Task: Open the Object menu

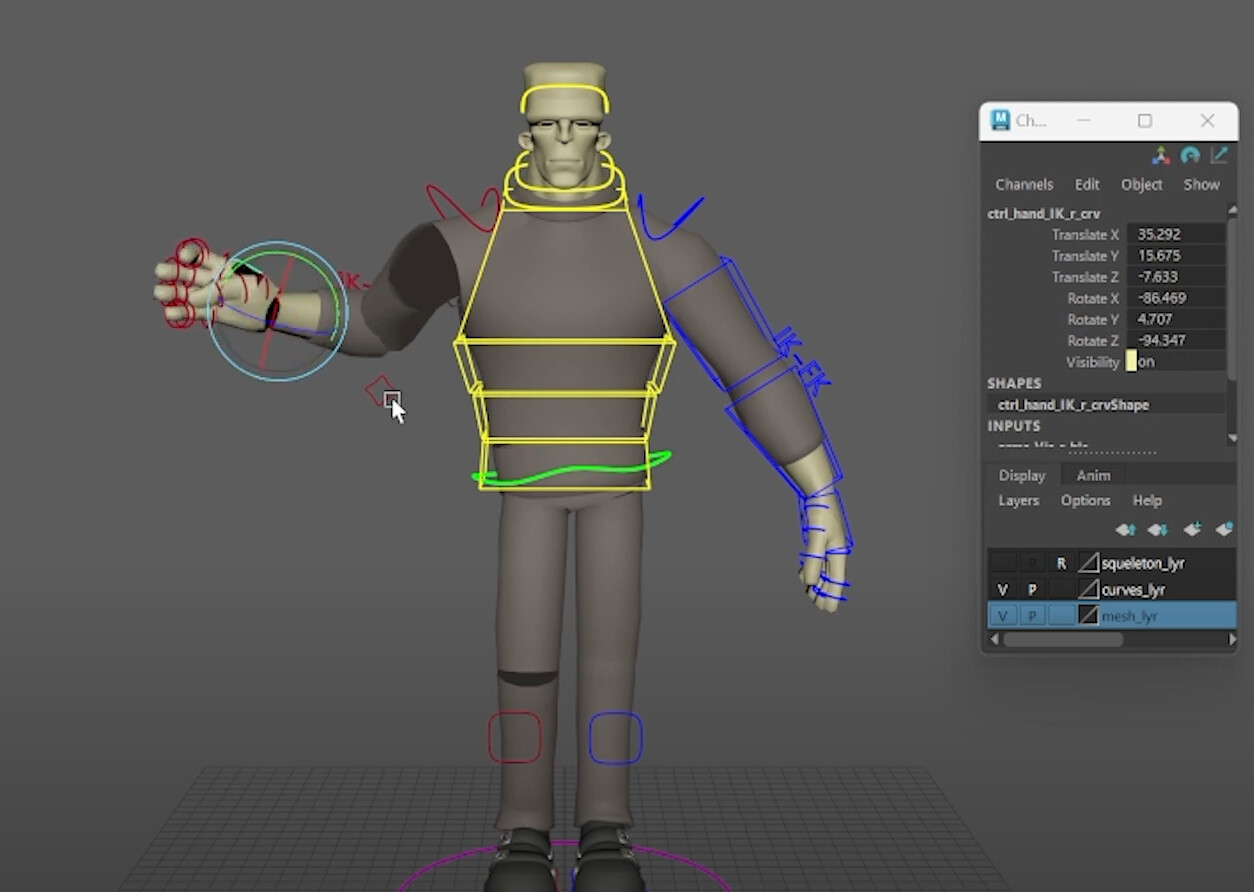Action: [1141, 184]
